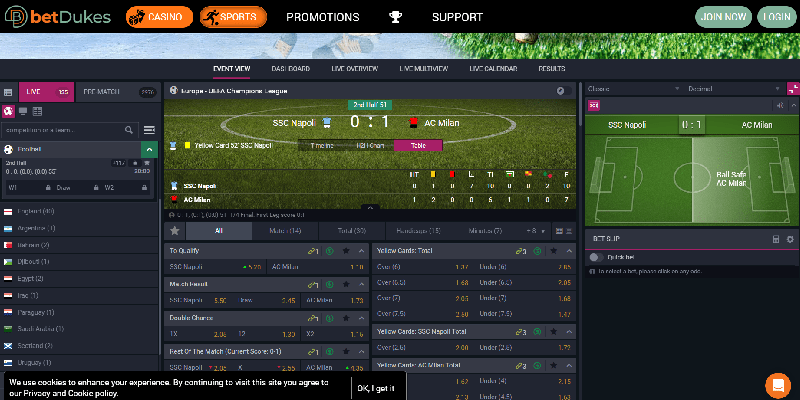Open the bet slip calculator icon
The height and width of the screenshot is (400, 800).
pos(776,239)
